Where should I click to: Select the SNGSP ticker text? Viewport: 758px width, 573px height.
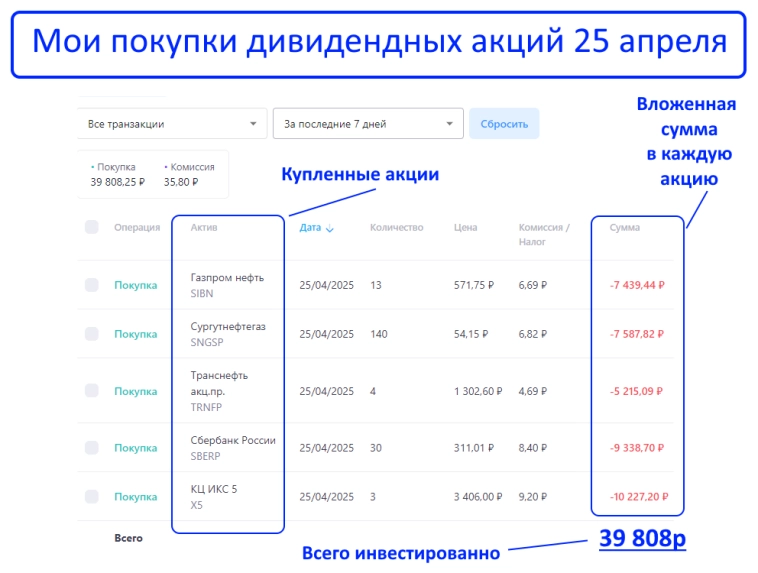click(207, 342)
